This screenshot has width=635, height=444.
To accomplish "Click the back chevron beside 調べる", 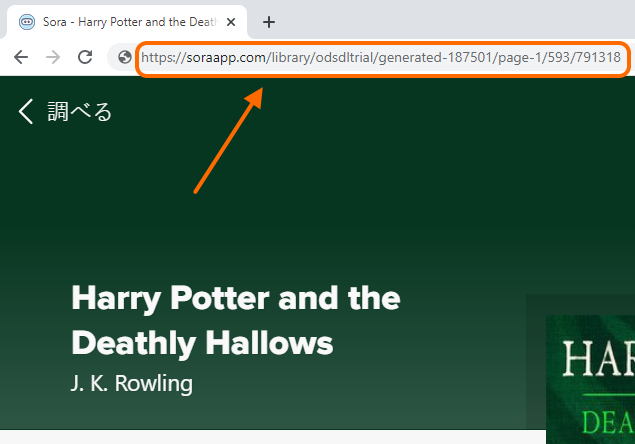I will [26, 111].
